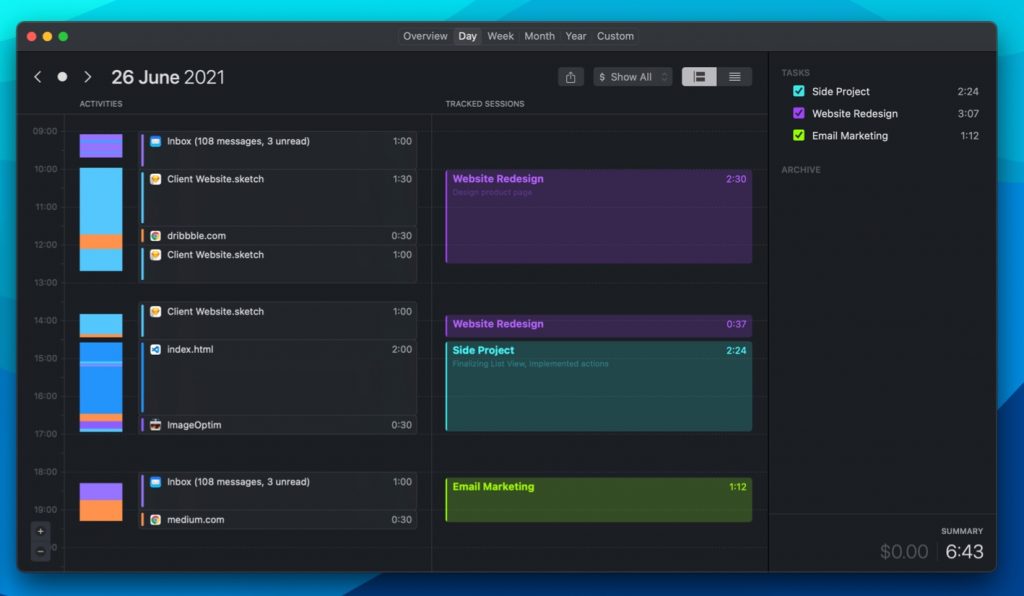Click the 26 June 2021 date heading
Viewport: 1024px width, 596px height.
click(168, 77)
